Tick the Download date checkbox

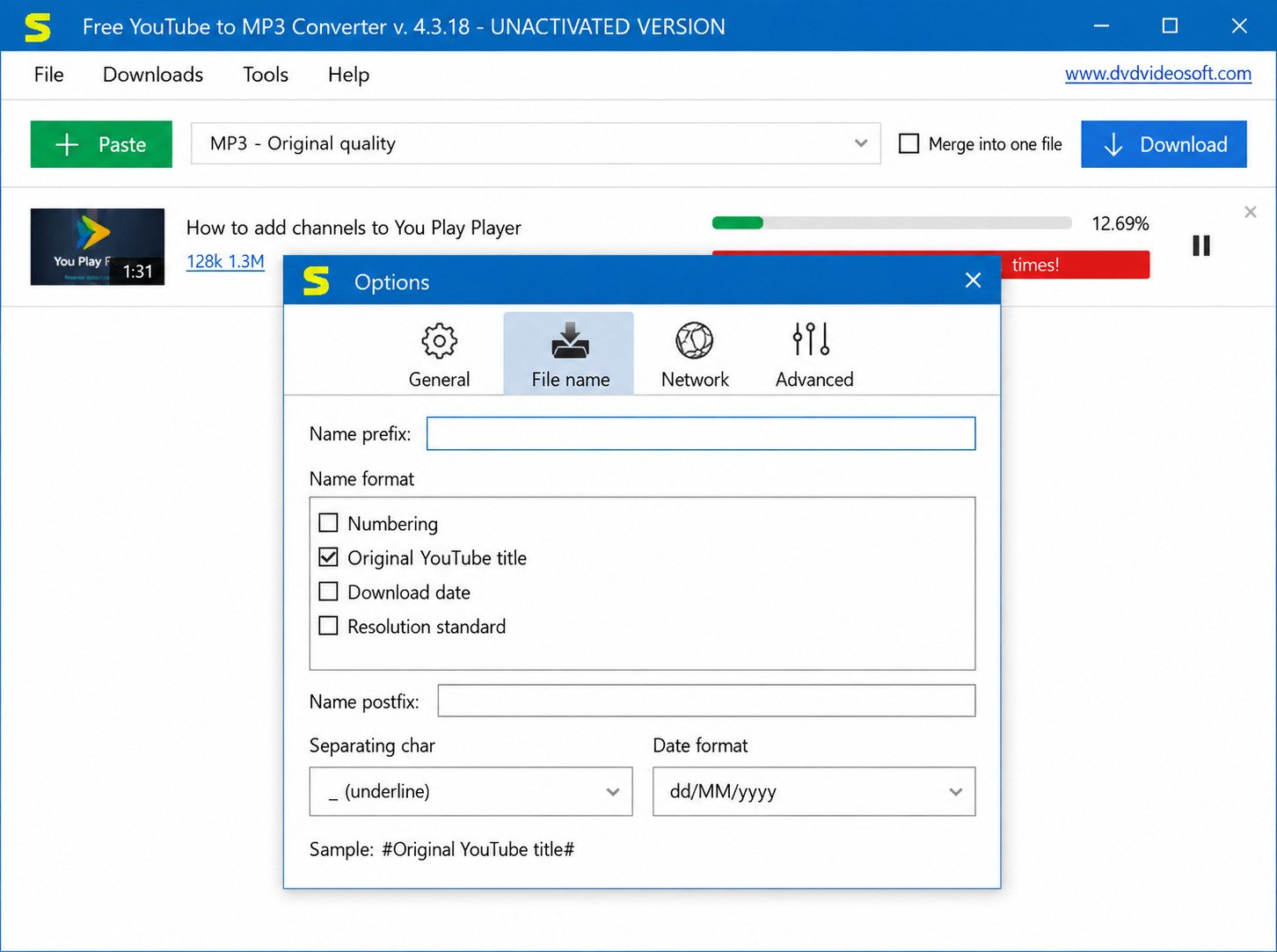328,592
